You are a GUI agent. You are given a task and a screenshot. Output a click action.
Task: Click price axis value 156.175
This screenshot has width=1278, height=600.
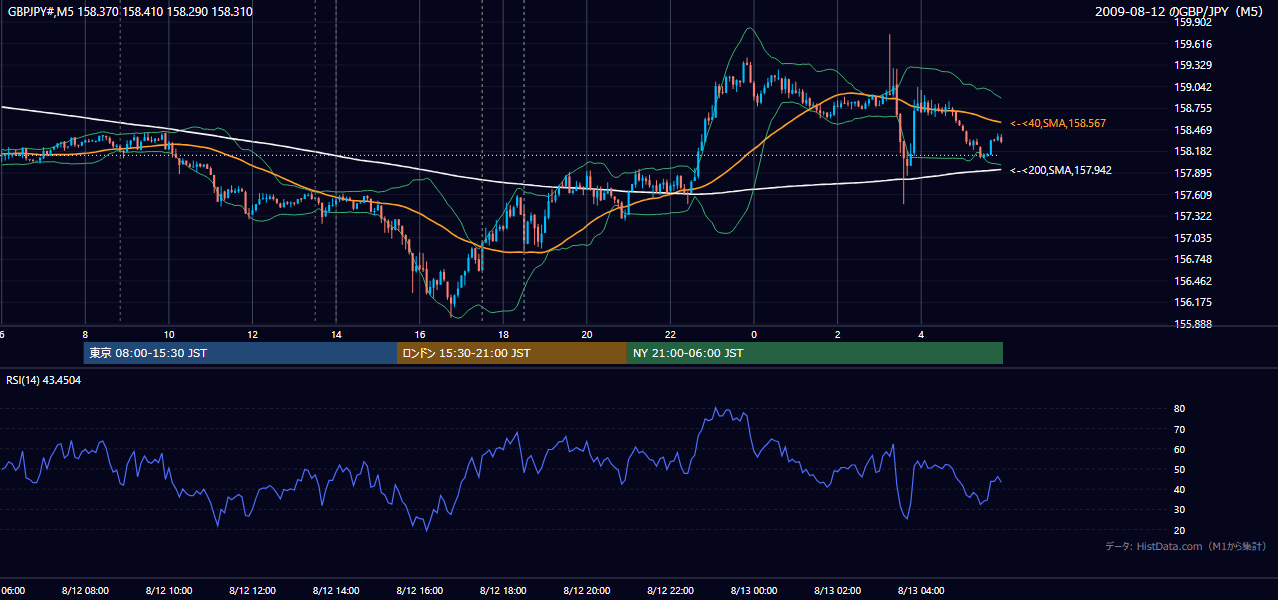pyautogui.click(x=1194, y=302)
